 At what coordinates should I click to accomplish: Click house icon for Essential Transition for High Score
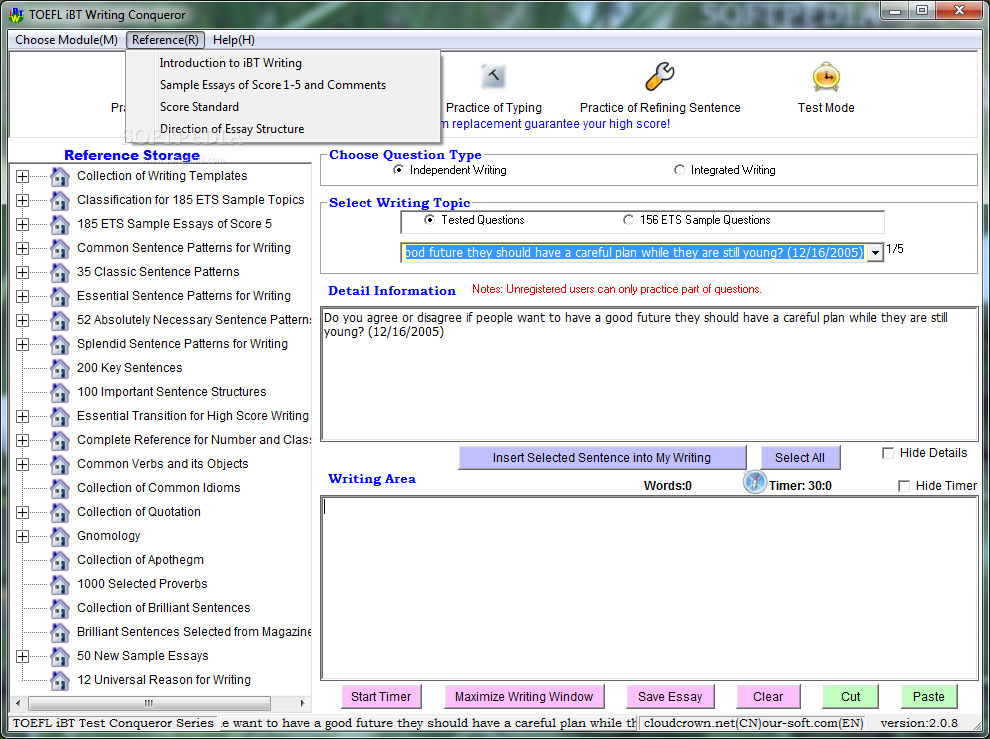60,416
